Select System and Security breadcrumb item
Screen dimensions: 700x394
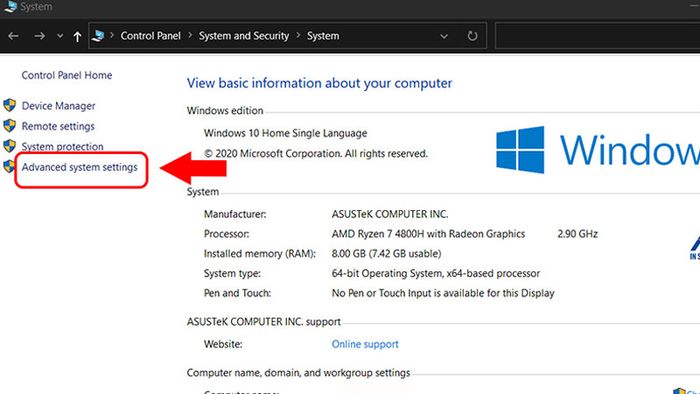click(244, 36)
